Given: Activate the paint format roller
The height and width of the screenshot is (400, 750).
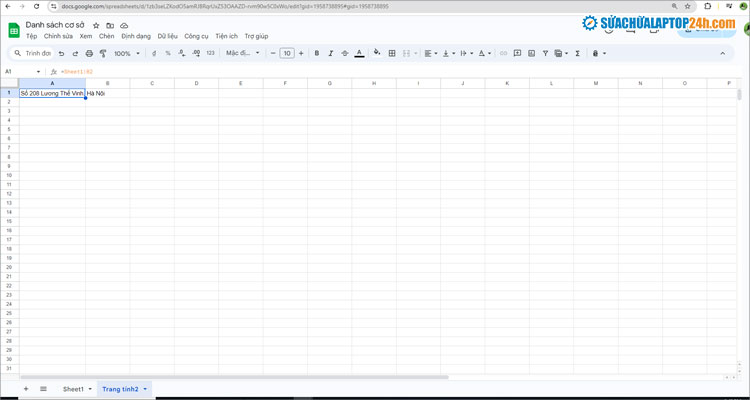Looking at the screenshot, I should click(103, 54).
